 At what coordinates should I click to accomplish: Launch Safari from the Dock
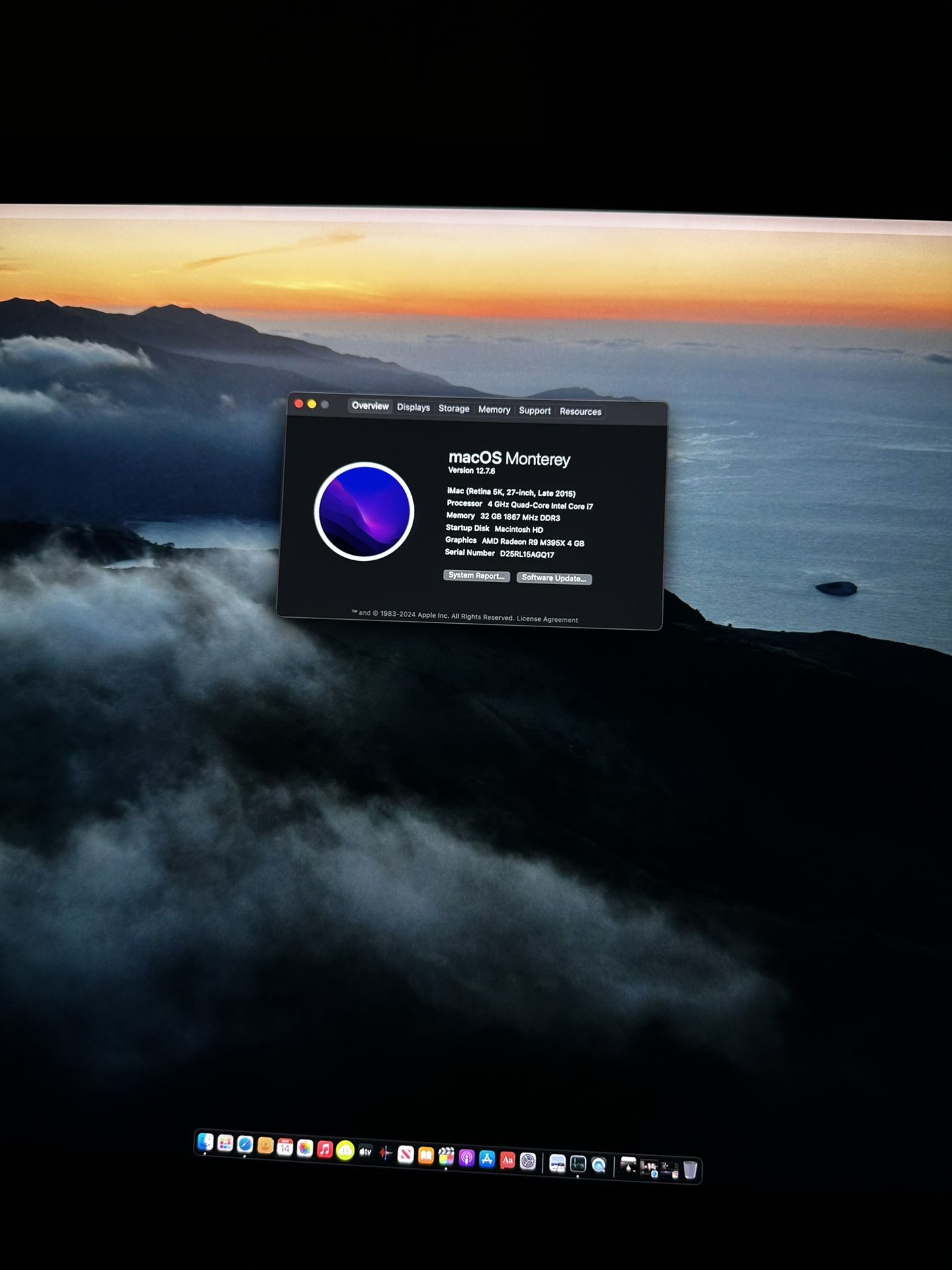(245, 1144)
